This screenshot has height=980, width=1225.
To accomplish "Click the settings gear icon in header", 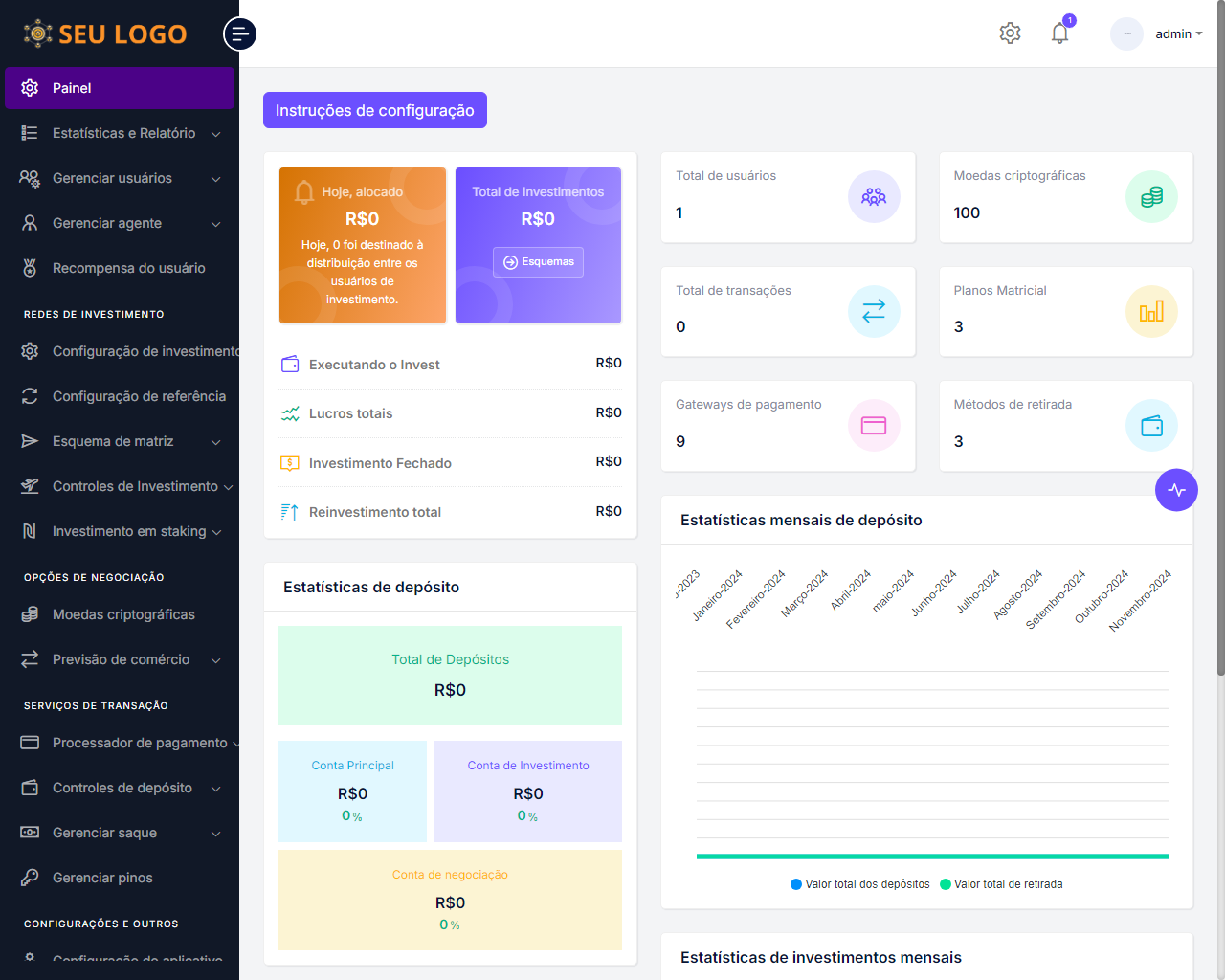I will tap(1010, 33).
